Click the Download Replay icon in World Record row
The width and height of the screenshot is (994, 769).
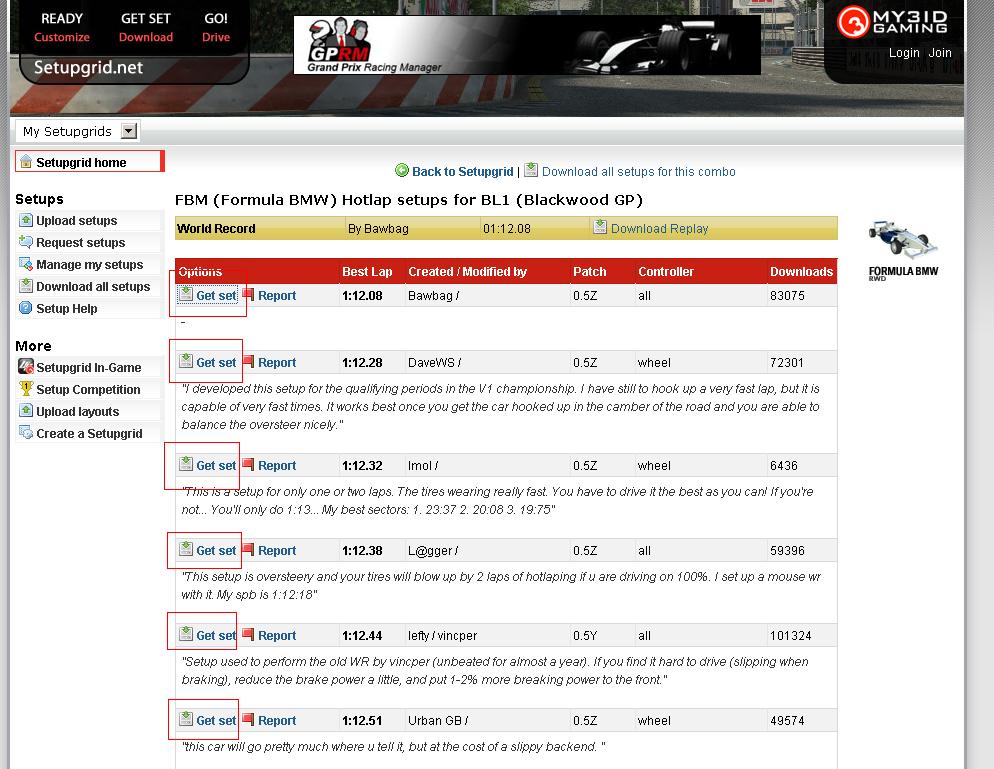click(600, 226)
